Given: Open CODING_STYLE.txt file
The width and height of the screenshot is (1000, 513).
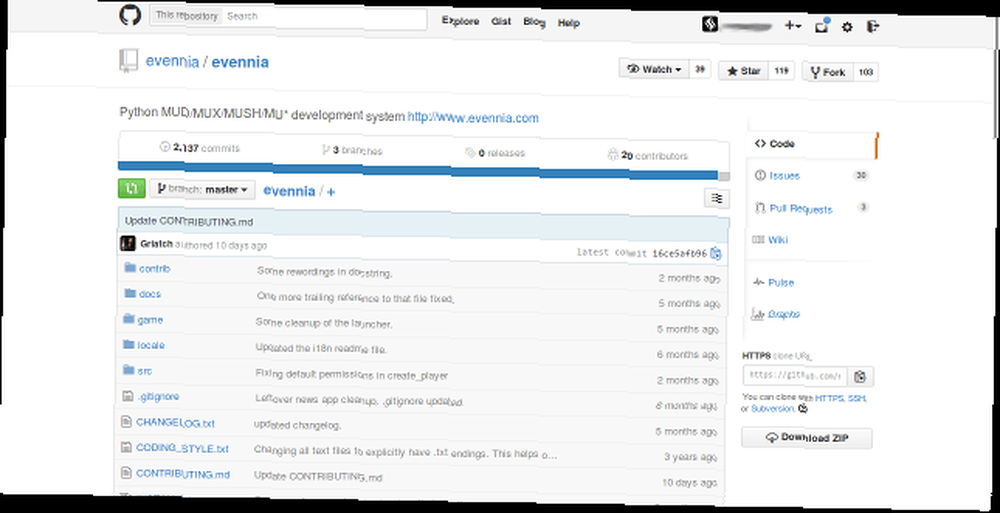Looking at the screenshot, I should (182, 448).
